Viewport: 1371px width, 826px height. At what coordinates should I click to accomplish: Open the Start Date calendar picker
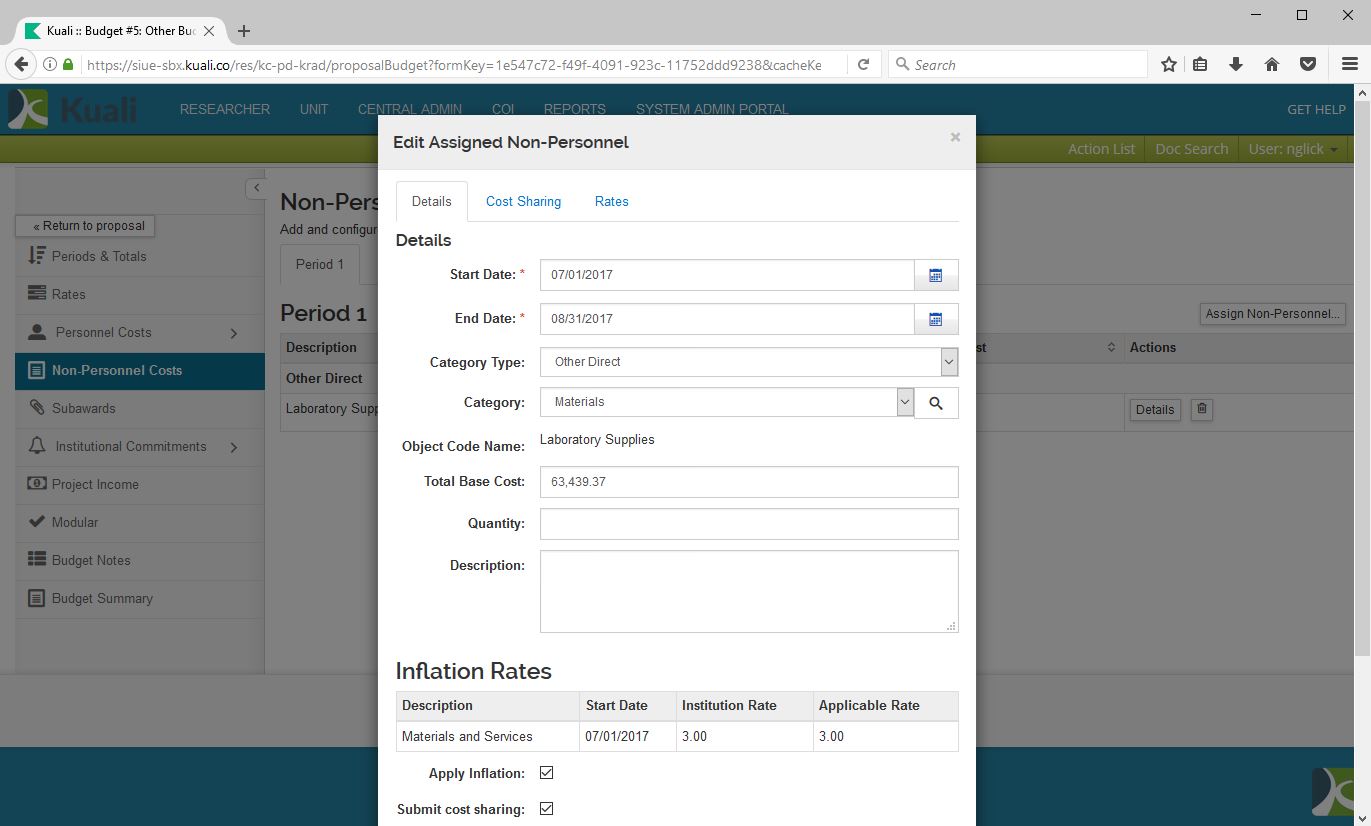click(936, 275)
